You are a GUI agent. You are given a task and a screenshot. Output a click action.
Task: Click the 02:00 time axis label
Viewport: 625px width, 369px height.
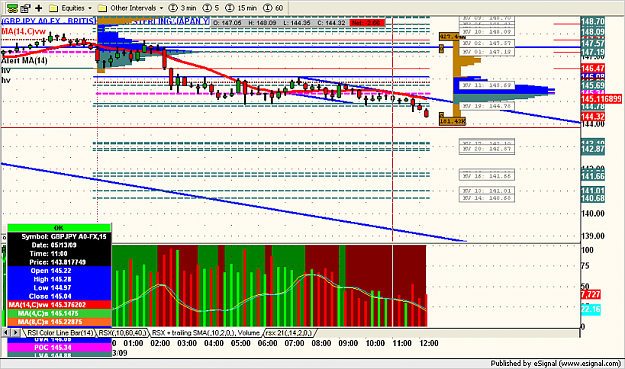tap(160, 343)
